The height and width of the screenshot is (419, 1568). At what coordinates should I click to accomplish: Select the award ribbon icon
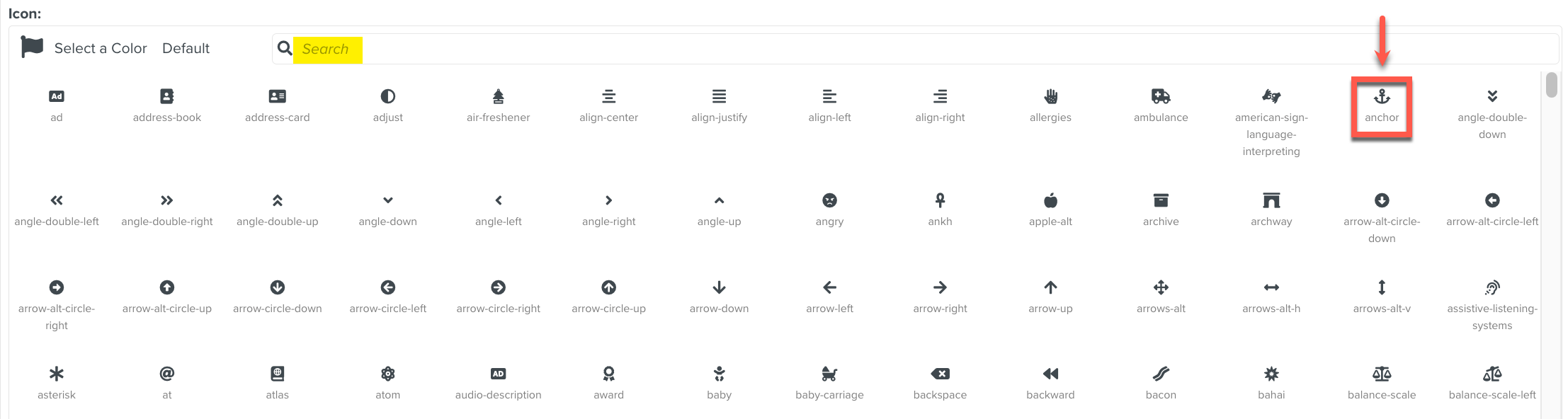[x=608, y=374]
